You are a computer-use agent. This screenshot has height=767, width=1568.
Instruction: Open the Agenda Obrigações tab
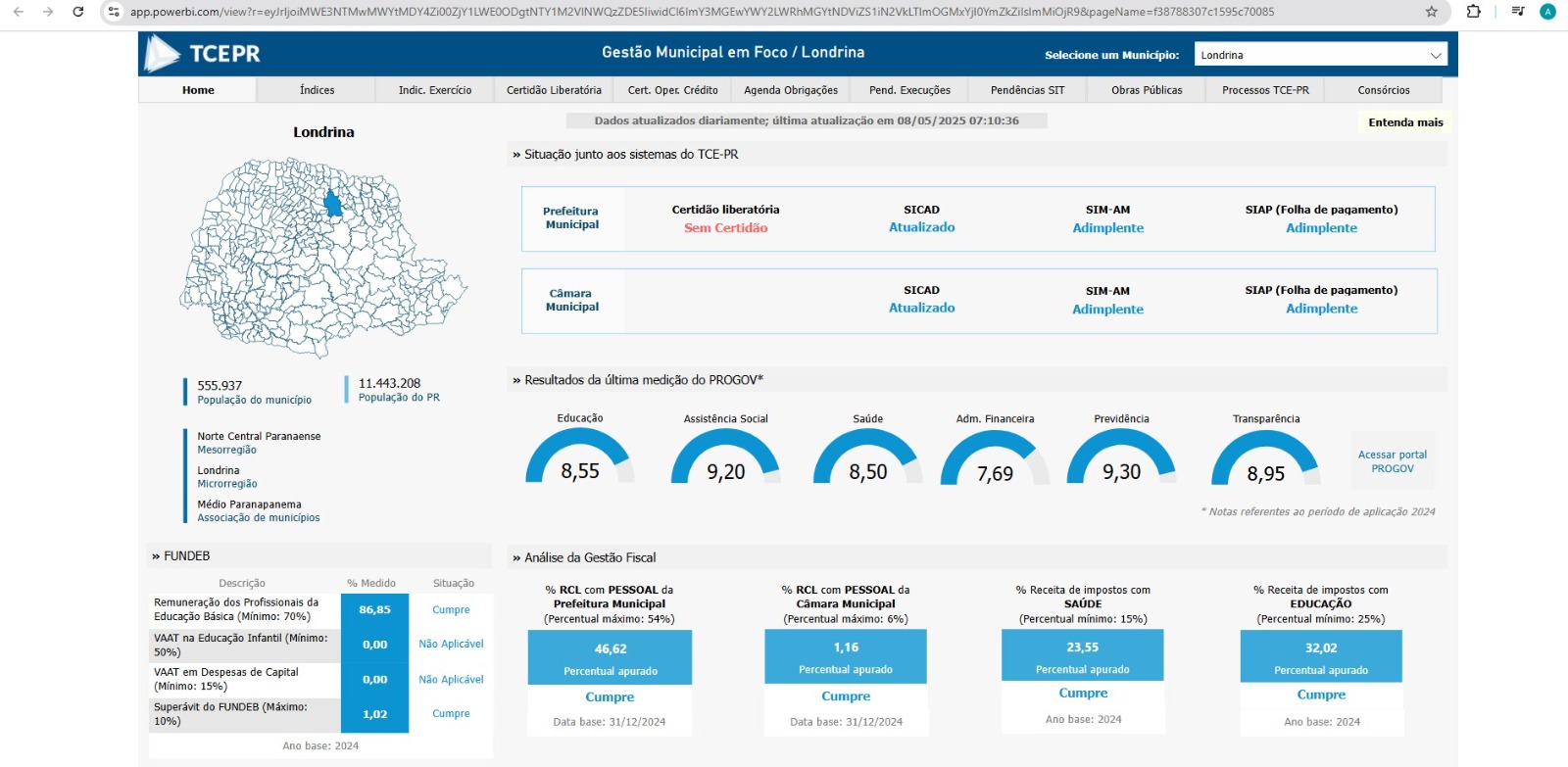click(x=791, y=90)
